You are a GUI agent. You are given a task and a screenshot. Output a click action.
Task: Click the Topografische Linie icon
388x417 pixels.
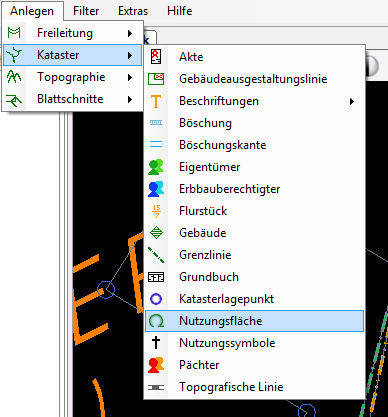156,387
